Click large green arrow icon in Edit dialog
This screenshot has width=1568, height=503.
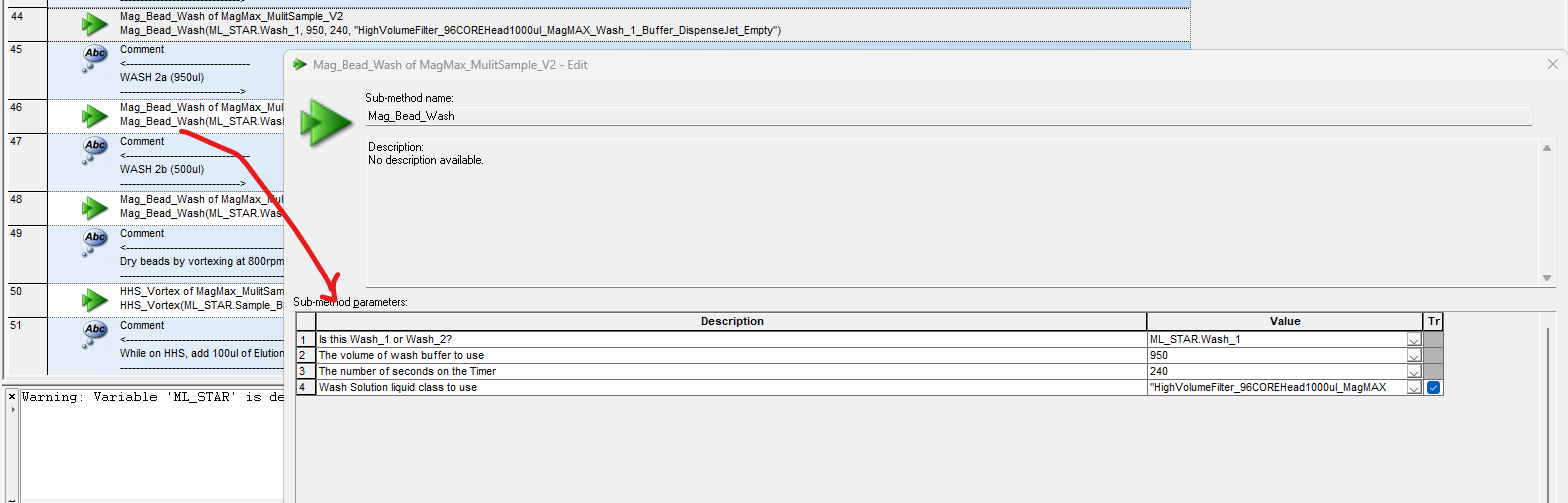pyautogui.click(x=328, y=124)
